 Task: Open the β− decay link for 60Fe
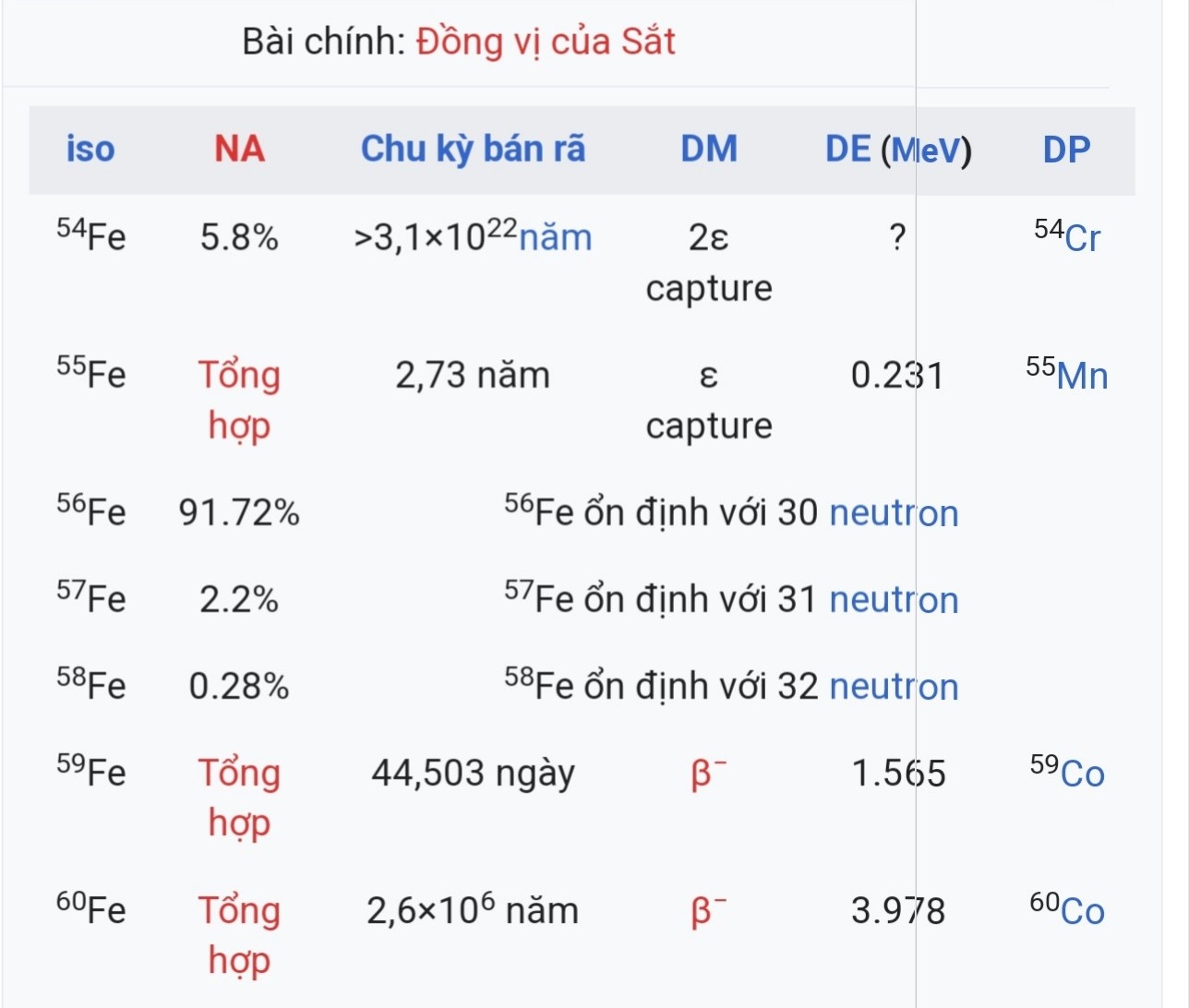coord(708,911)
